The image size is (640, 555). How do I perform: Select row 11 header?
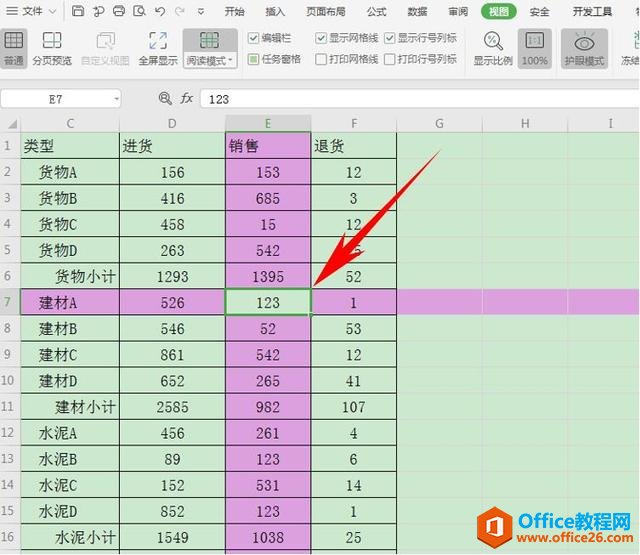[8, 406]
